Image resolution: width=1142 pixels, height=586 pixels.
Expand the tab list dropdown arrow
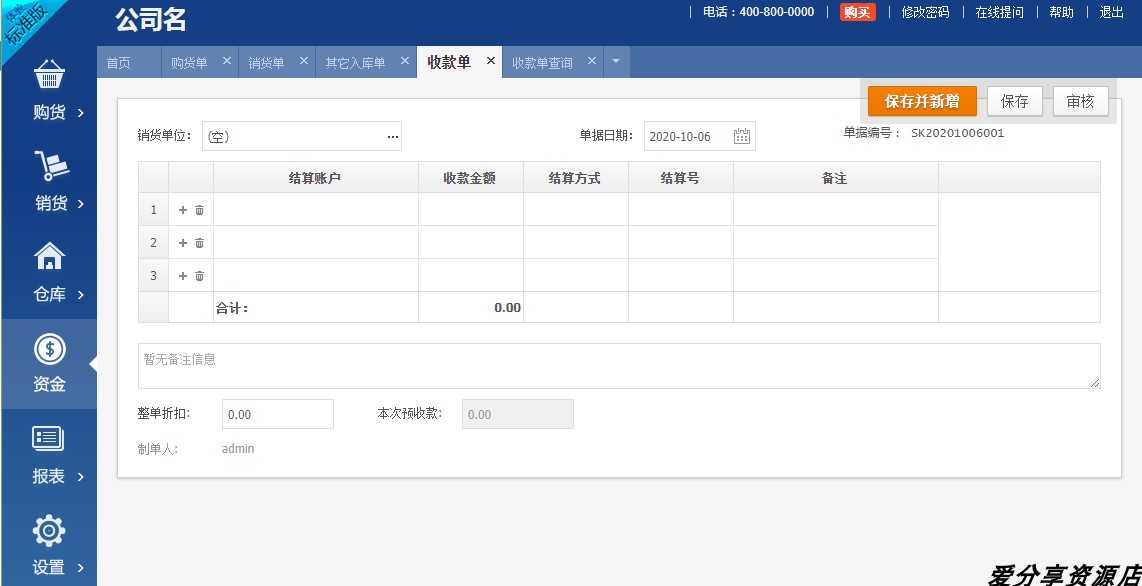(615, 61)
